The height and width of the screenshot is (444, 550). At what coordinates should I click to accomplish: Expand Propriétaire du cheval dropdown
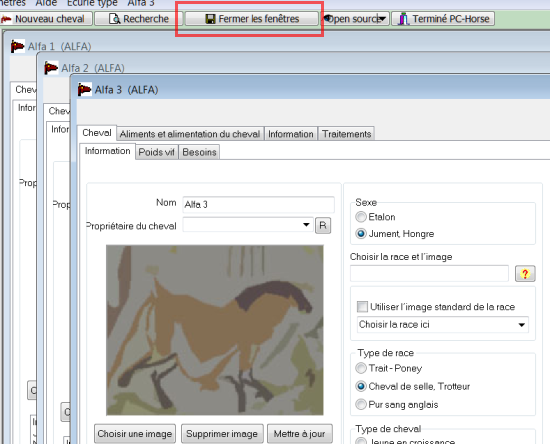(x=306, y=225)
